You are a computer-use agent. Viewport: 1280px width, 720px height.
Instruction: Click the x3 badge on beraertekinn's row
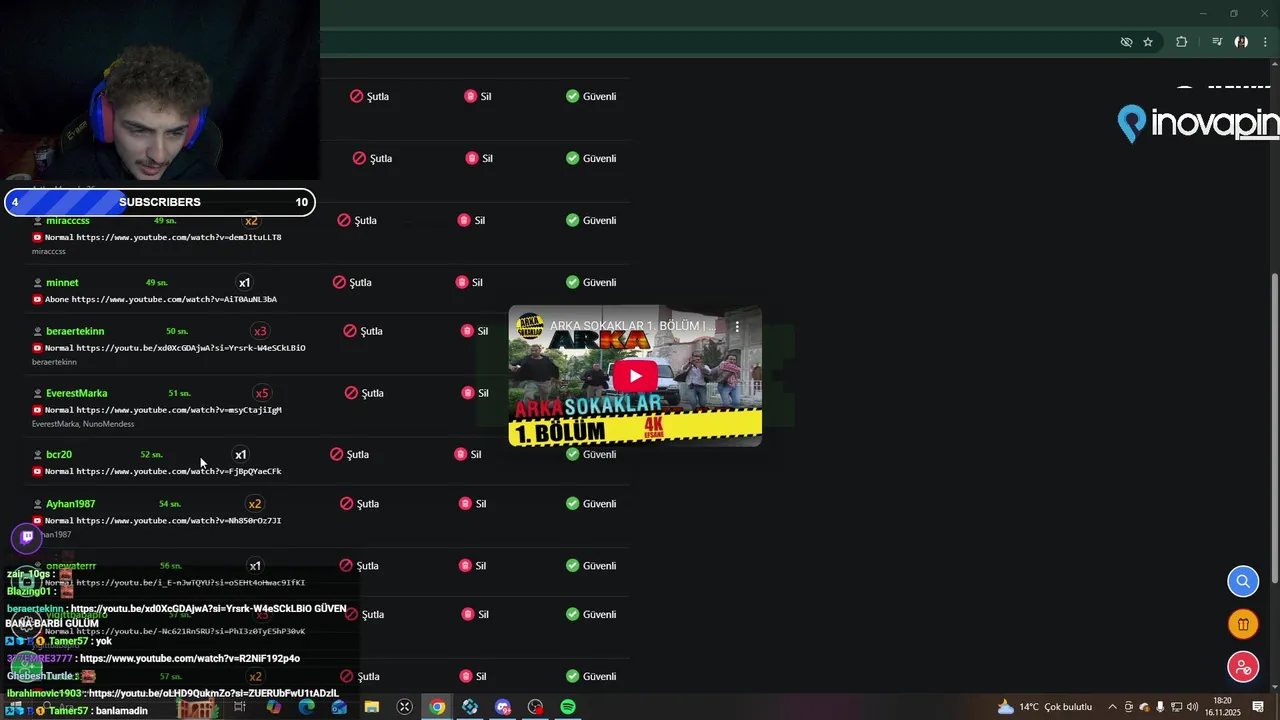(260, 331)
